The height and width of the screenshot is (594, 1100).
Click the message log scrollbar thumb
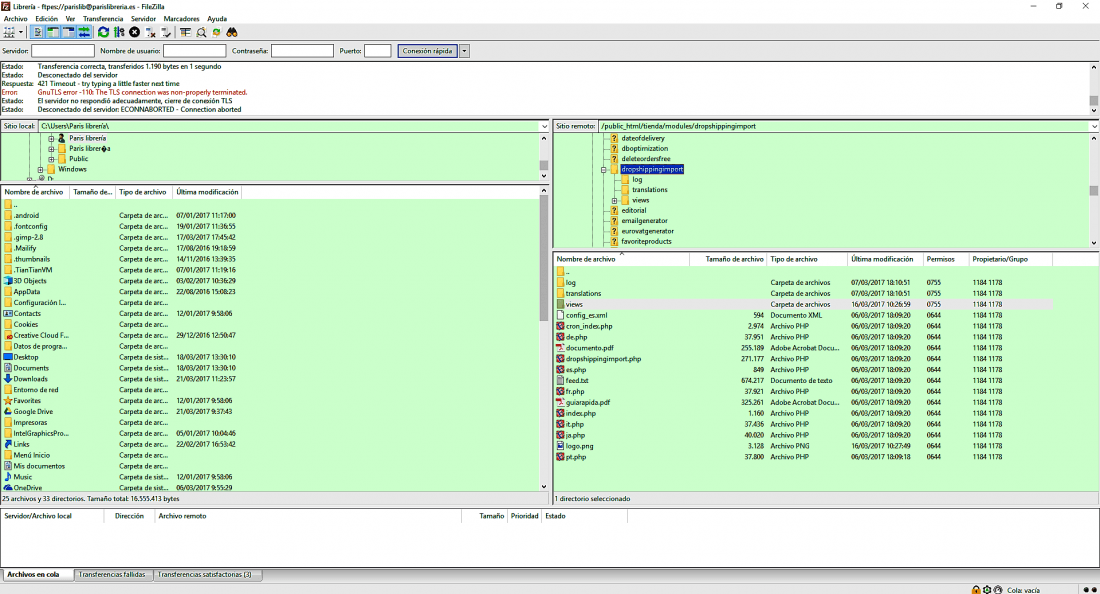coord(1094,101)
